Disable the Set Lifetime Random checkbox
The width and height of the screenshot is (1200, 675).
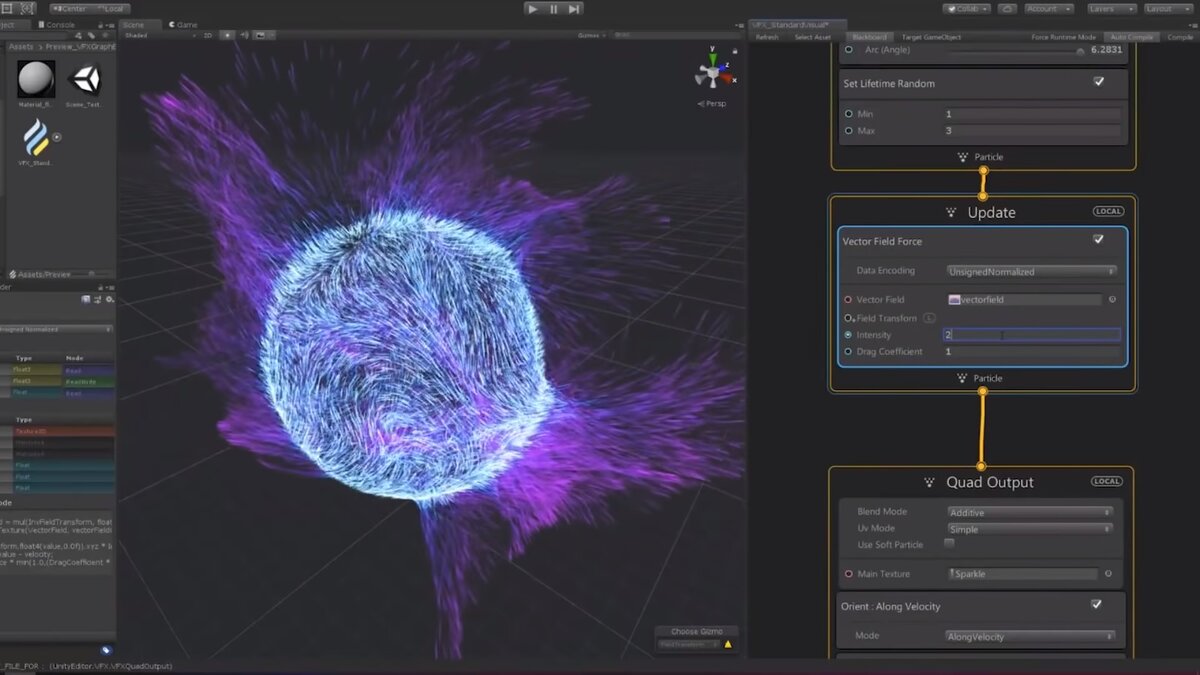tap(1099, 82)
